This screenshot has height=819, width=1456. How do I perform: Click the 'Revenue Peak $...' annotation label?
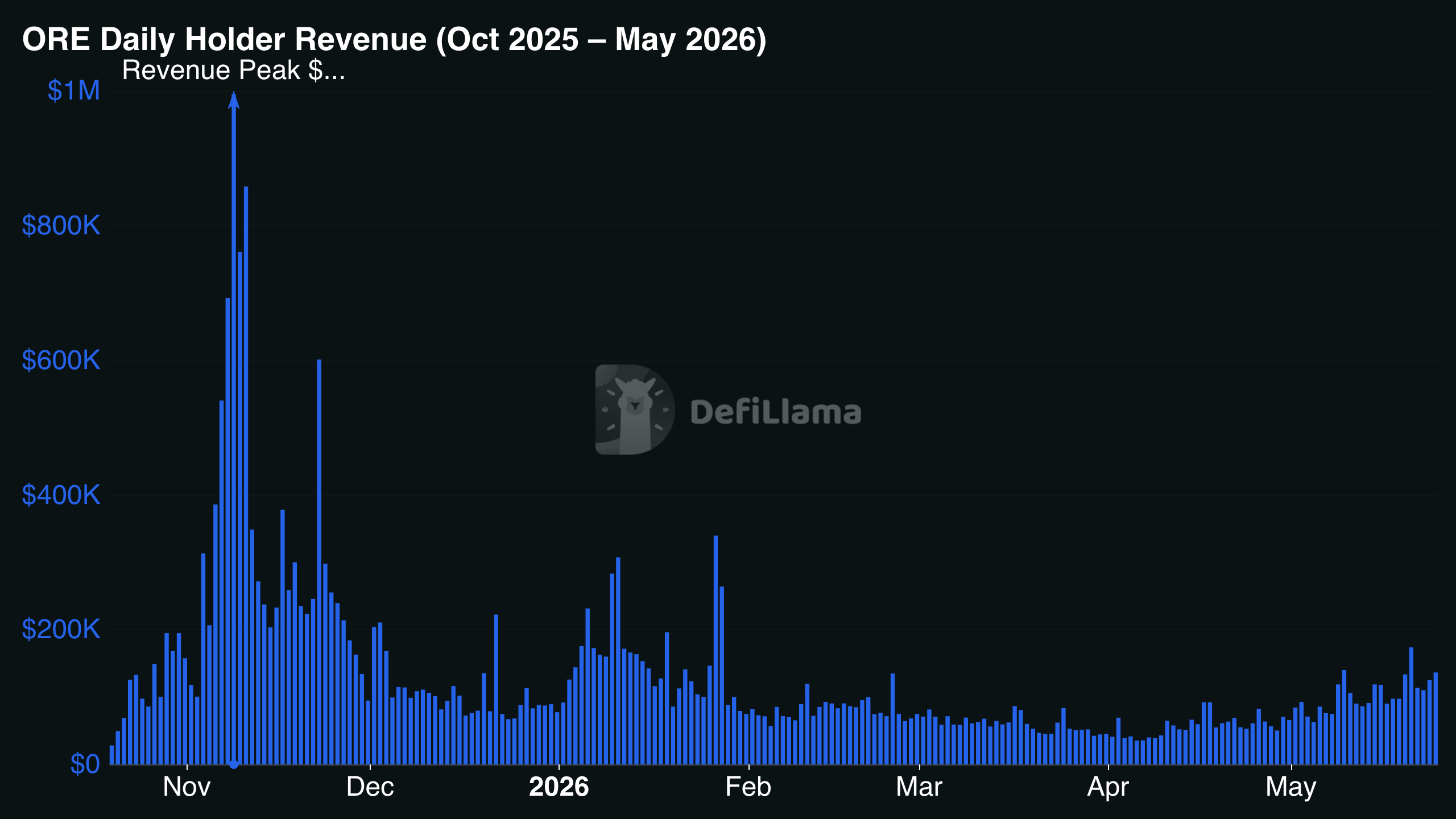tap(233, 71)
